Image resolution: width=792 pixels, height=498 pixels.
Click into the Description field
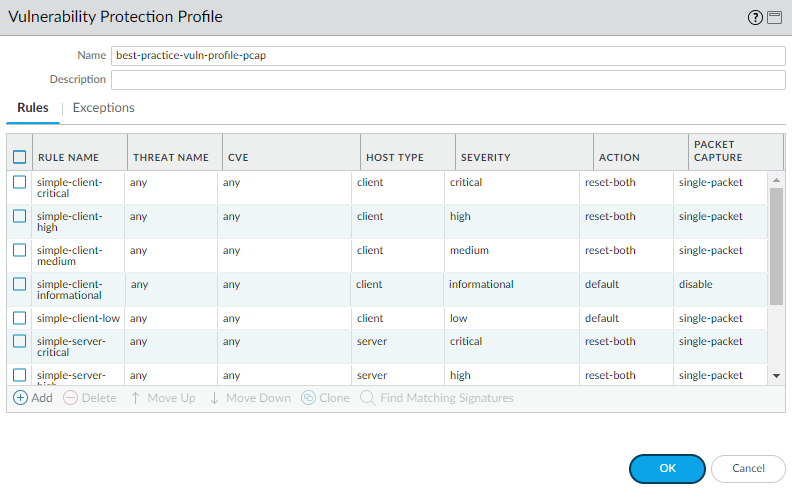tap(448, 80)
